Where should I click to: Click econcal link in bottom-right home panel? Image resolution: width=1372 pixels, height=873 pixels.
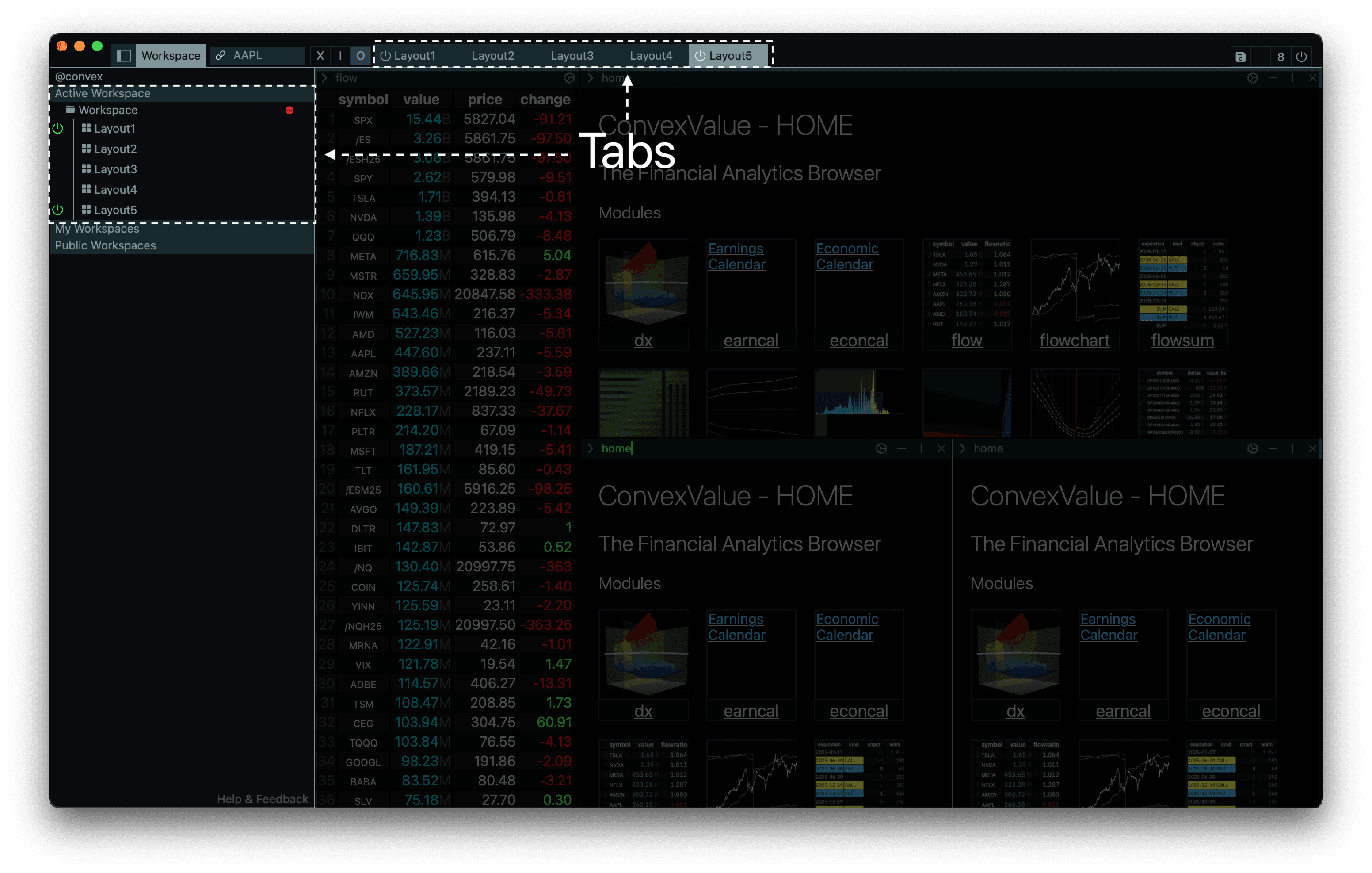tap(1231, 711)
